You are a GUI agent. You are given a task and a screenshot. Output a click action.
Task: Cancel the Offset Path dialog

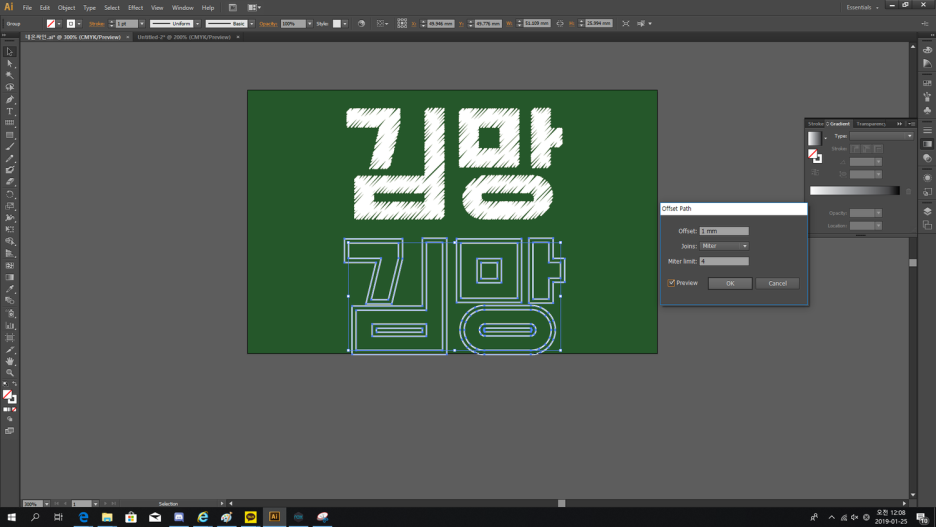pyautogui.click(x=777, y=283)
